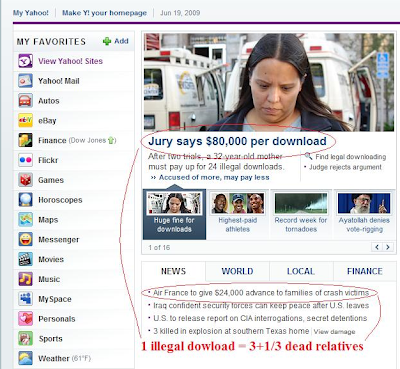400x369 pixels.
Task: Click the Dow Jones green up arrow
Action: click(x=111, y=141)
